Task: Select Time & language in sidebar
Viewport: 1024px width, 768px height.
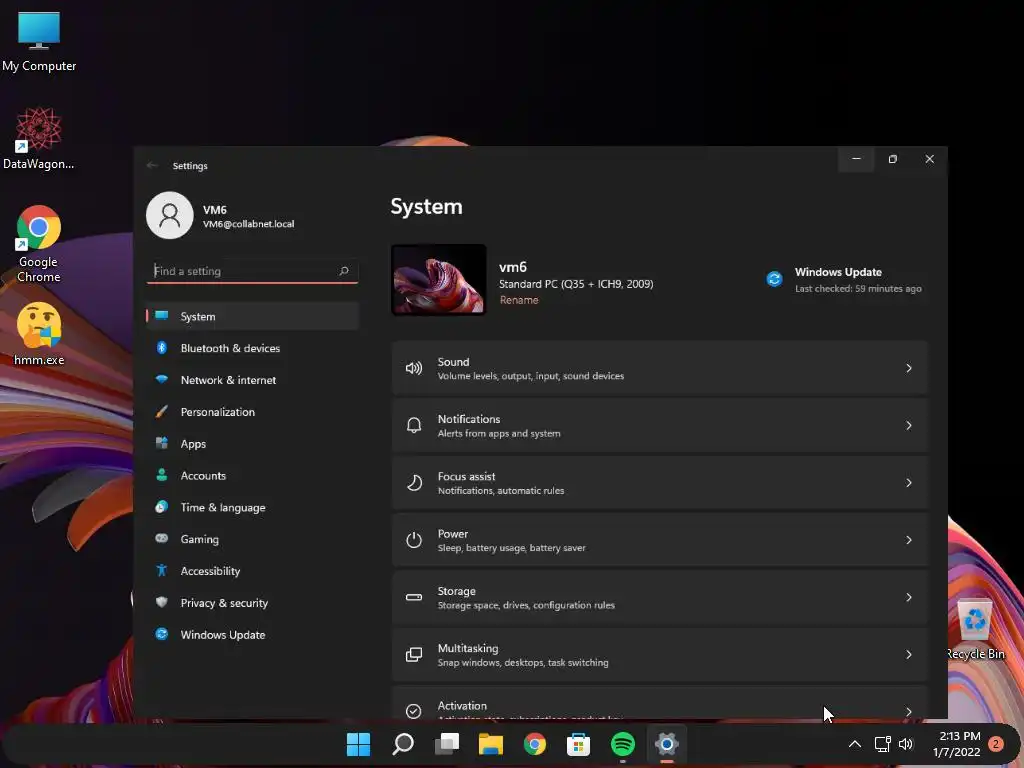Action: [253, 507]
